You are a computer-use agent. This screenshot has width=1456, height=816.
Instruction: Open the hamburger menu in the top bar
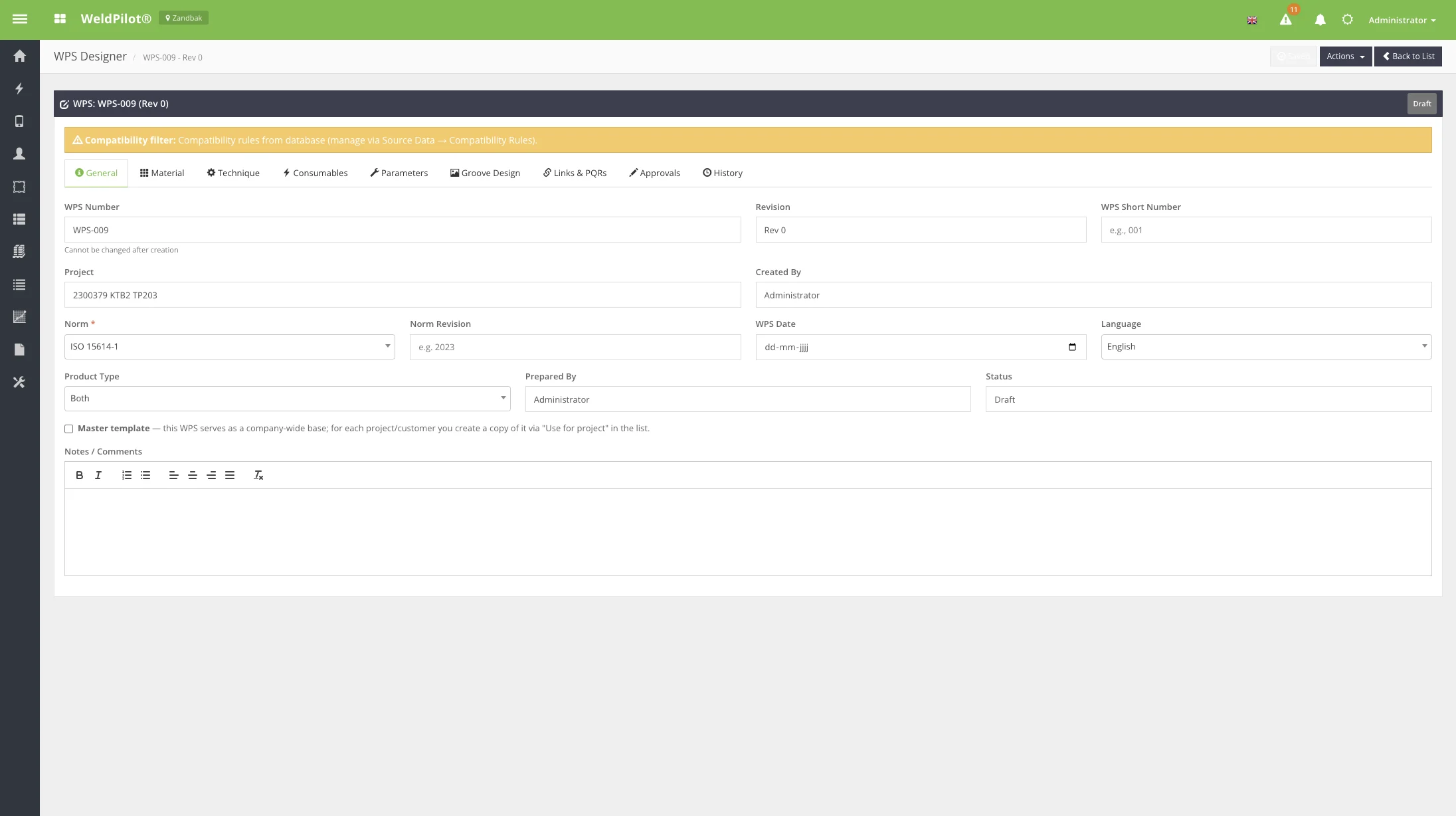20,19
